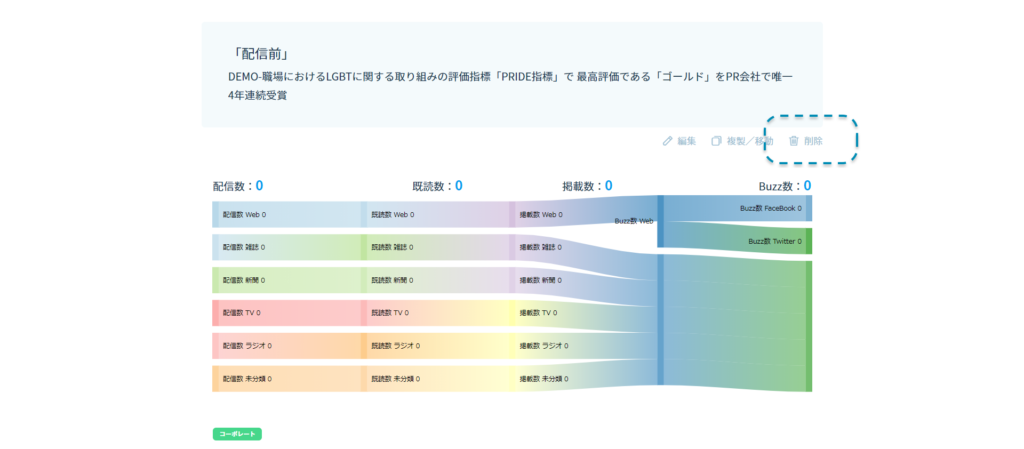
Task: Click the trash can delete icon
Action: coord(793,141)
